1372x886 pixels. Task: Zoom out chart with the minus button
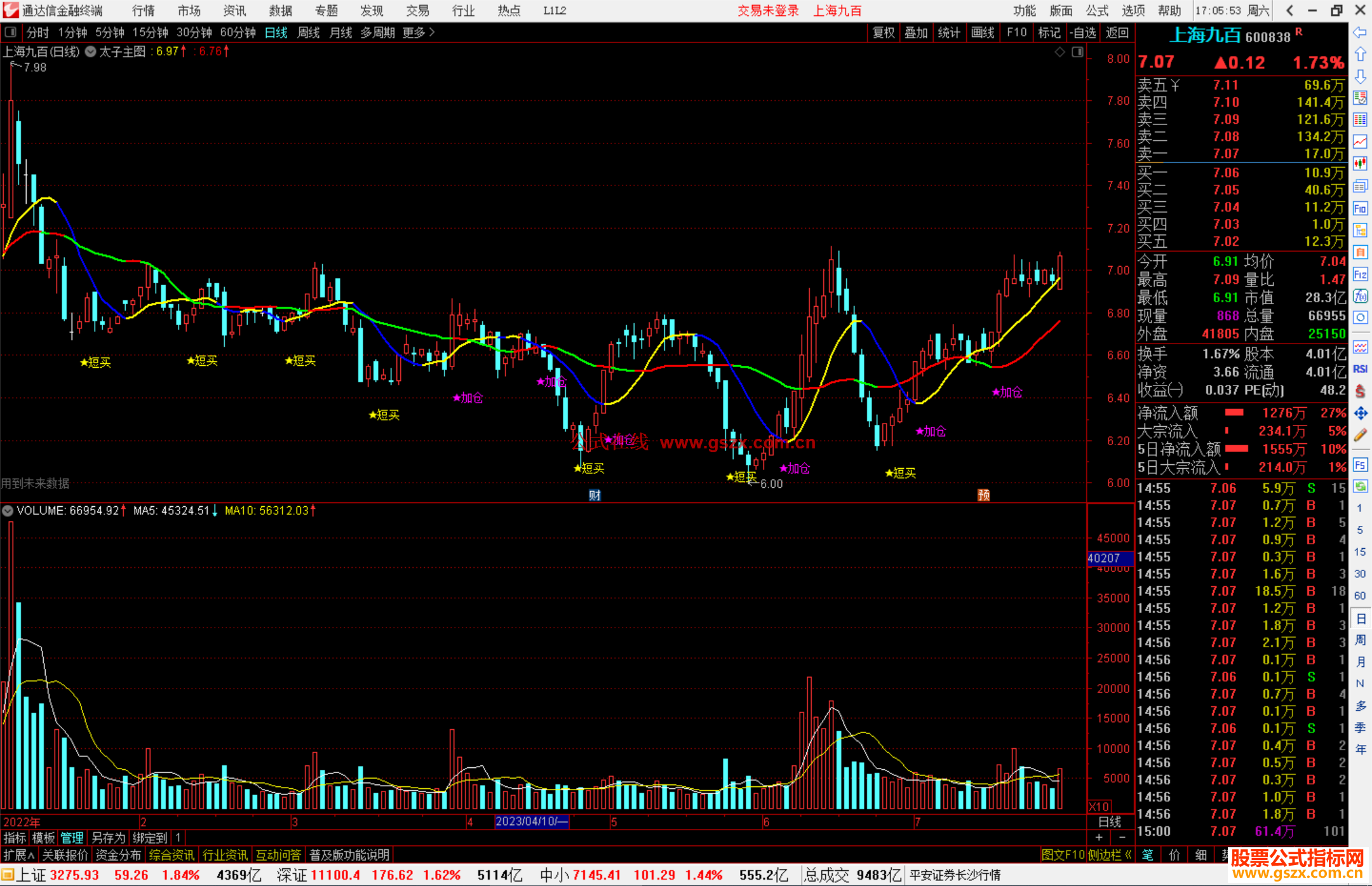[x=1122, y=837]
